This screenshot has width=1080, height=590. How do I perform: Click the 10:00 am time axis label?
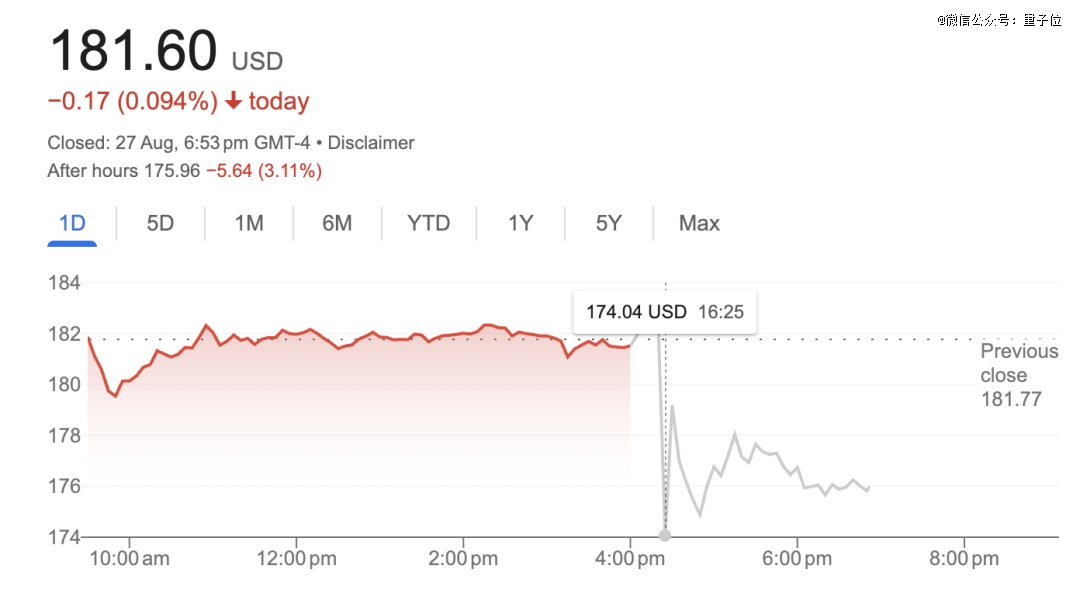click(130, 559)
